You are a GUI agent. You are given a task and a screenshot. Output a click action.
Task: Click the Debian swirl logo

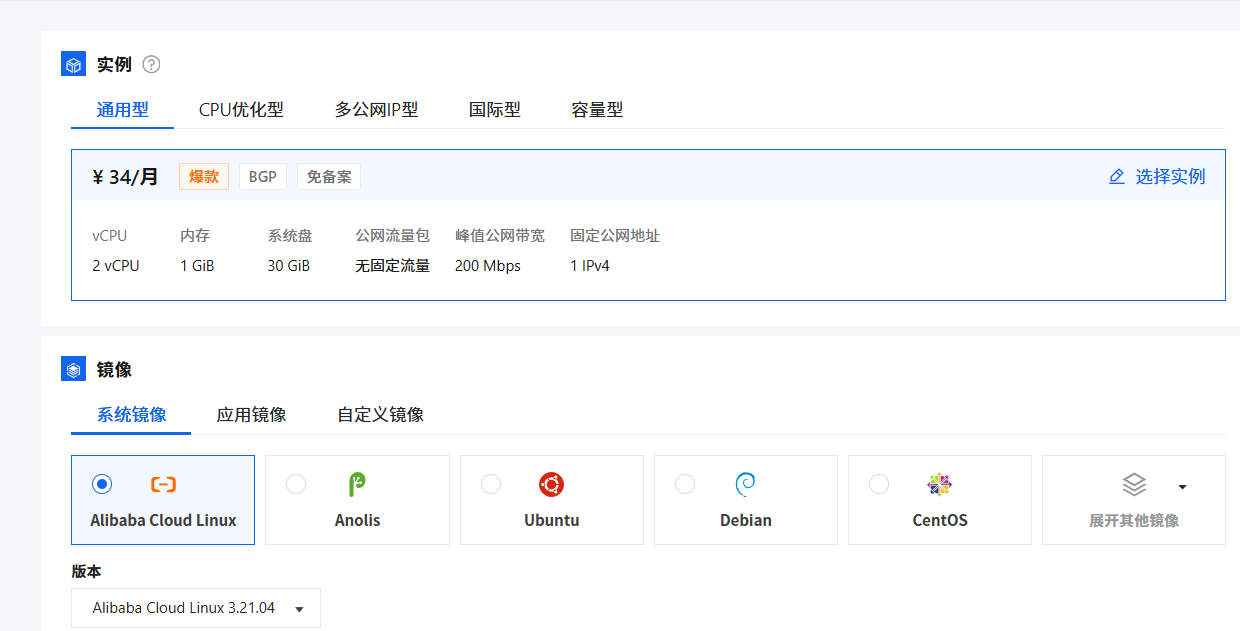coord(745,485)
